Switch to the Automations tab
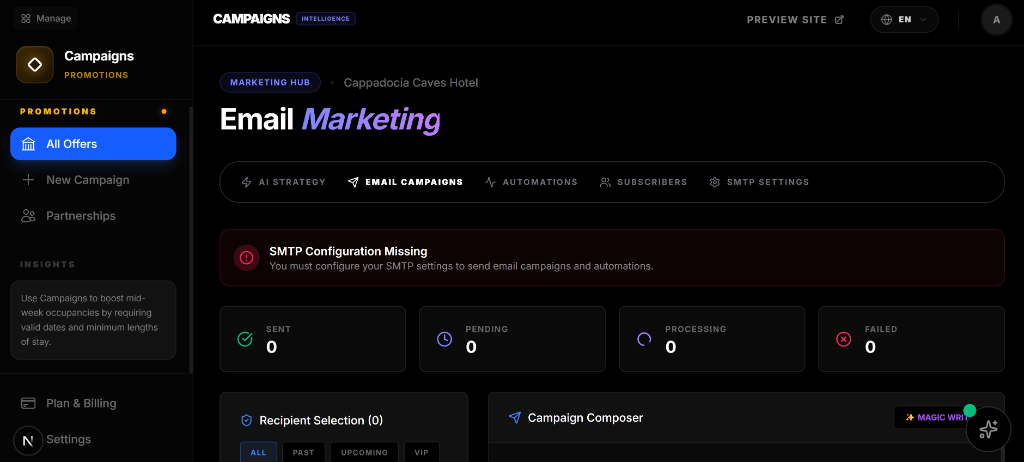The width and height of the screenshot is (1024, 462). click(x=531, y=182)
